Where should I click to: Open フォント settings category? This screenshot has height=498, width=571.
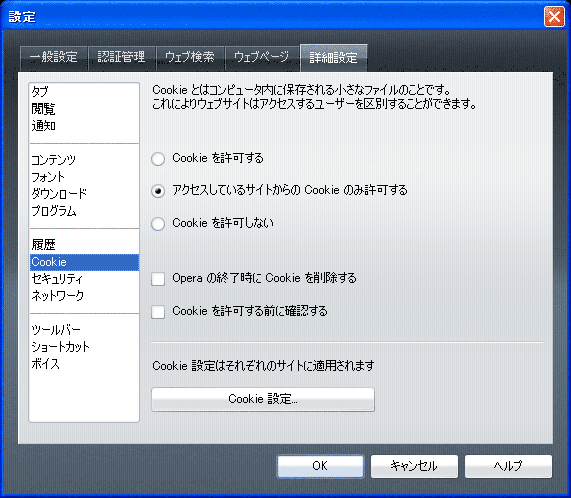tap(84, 177)
